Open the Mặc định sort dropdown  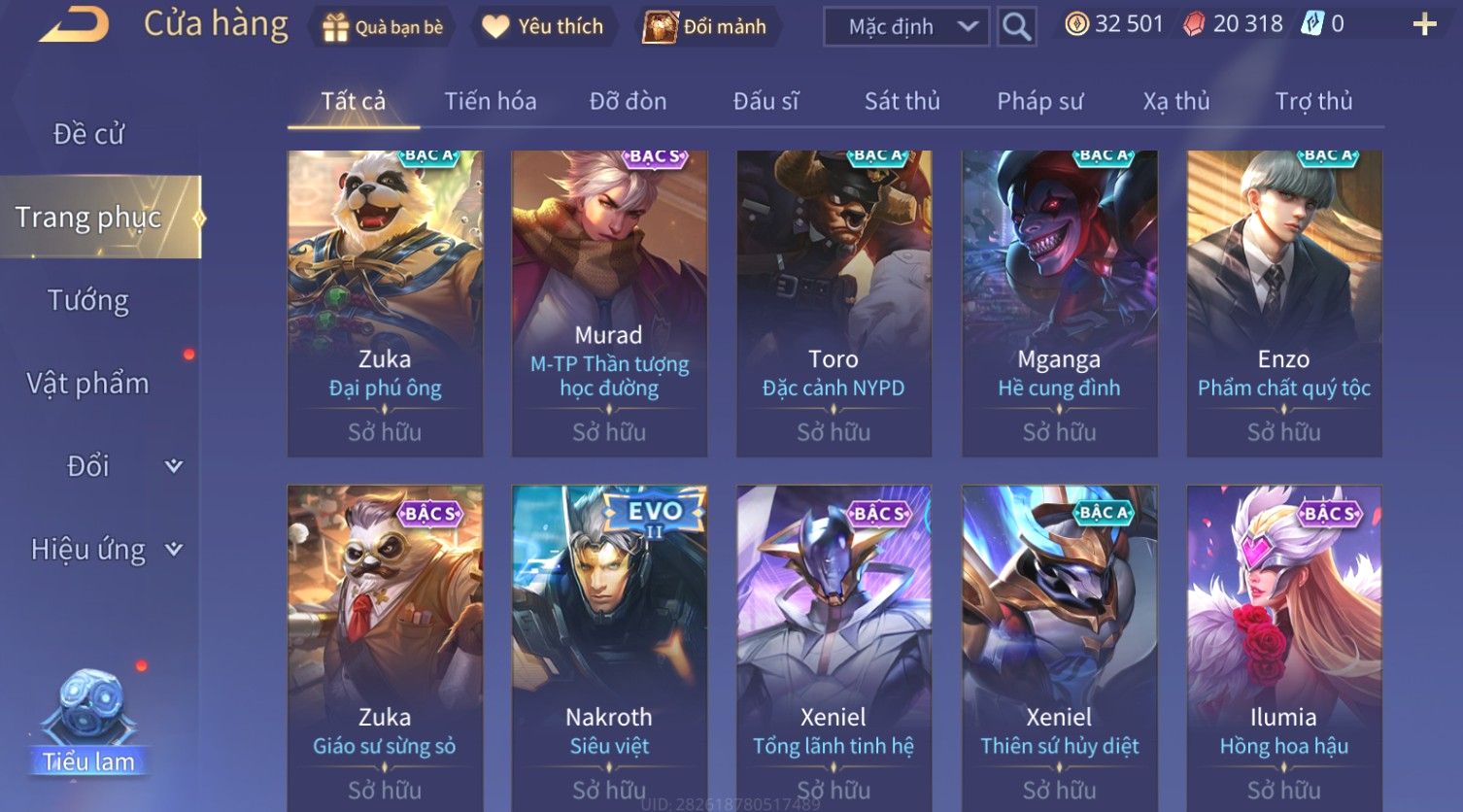point(906,27)
